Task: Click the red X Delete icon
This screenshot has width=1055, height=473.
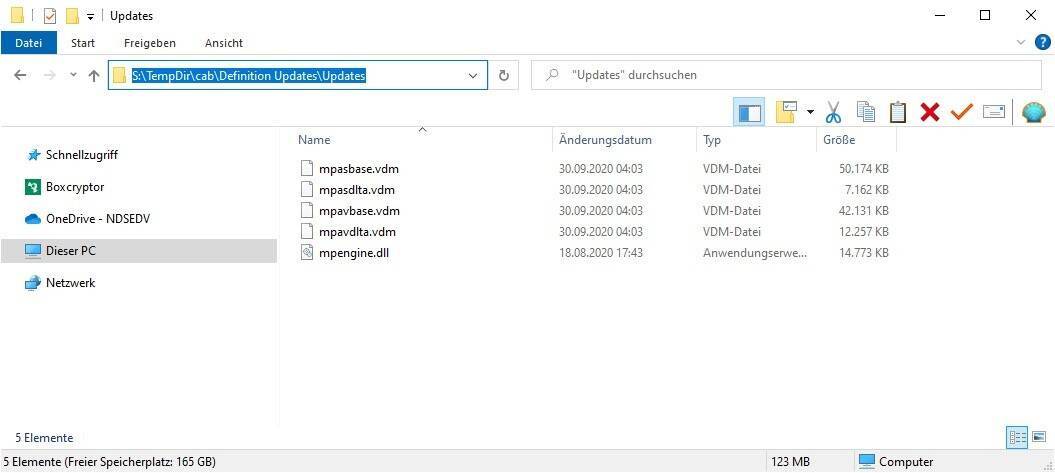Action: (x=930, y=112)
